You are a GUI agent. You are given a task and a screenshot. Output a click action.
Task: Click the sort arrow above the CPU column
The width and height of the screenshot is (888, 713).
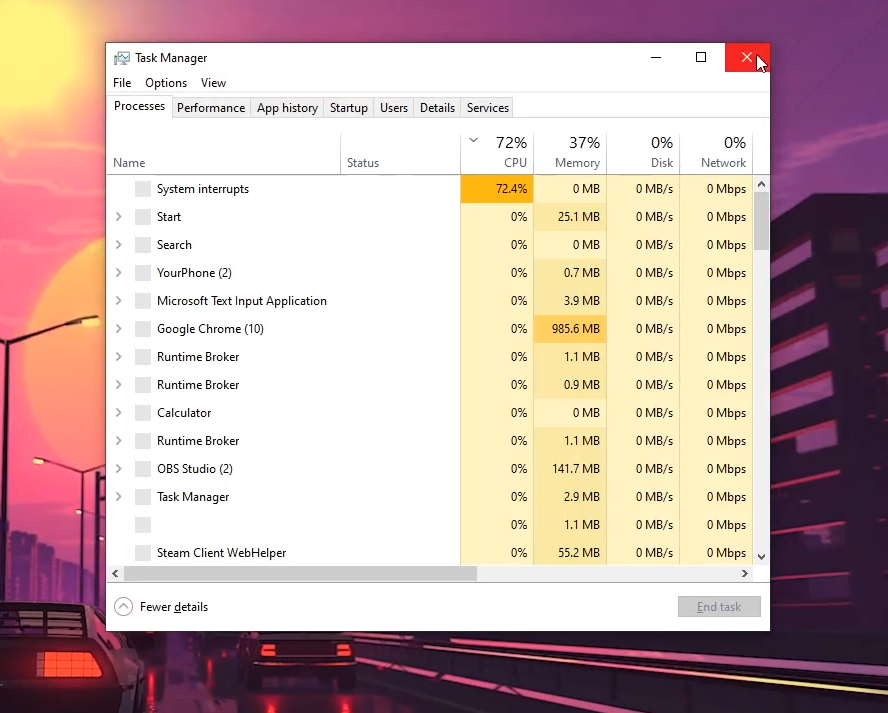473,140
